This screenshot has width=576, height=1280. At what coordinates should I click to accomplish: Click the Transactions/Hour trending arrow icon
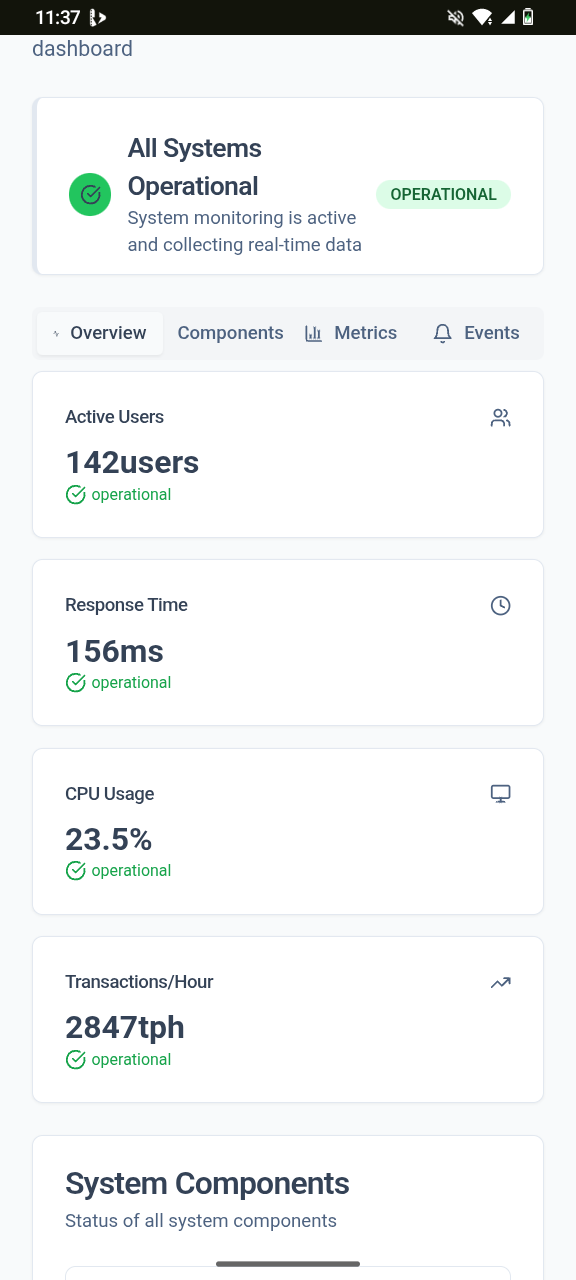501,983
